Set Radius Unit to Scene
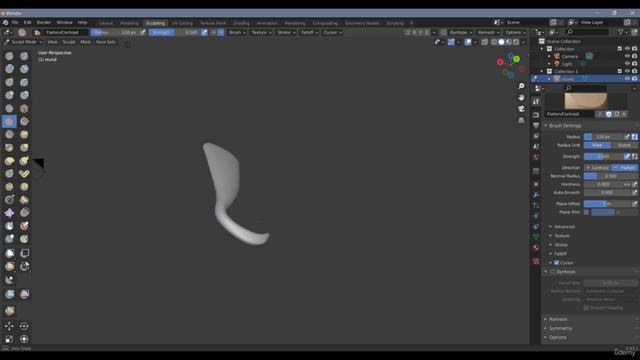Screen dimensions: 640x360 (x=624, y=145)
